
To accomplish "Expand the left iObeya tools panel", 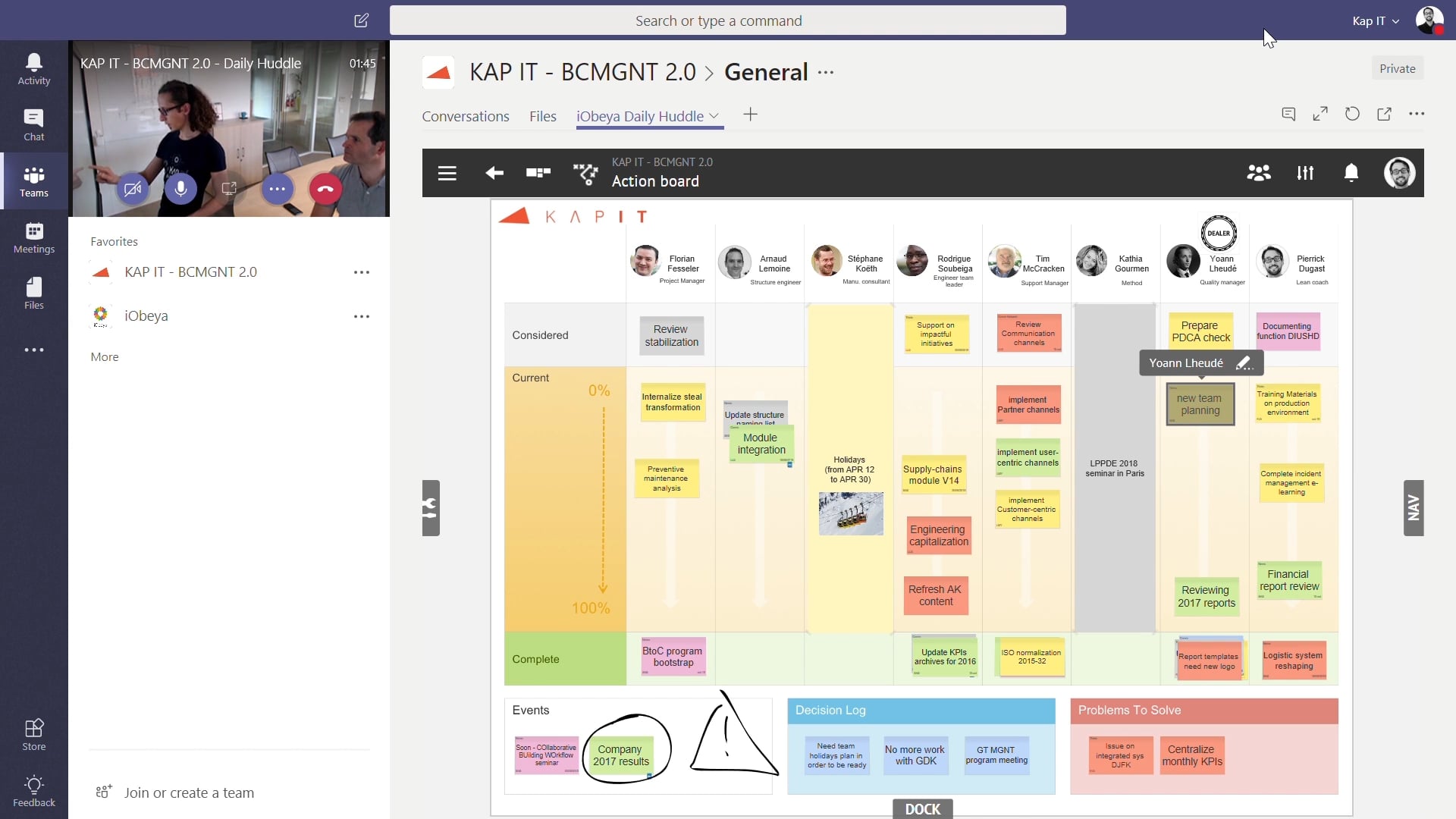I will coord(431,508).
